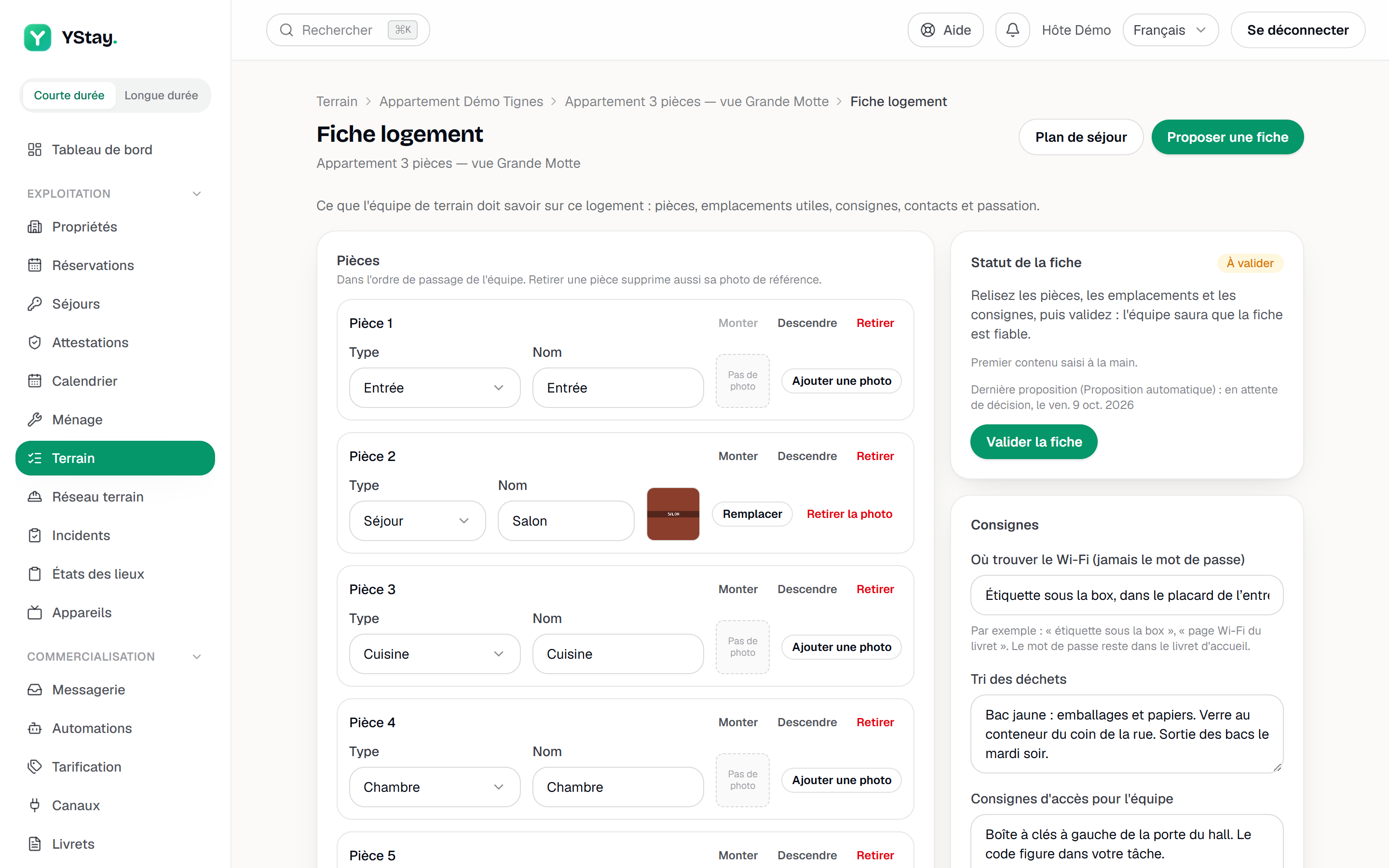Select Terrain sidebar item

point(115,458)
